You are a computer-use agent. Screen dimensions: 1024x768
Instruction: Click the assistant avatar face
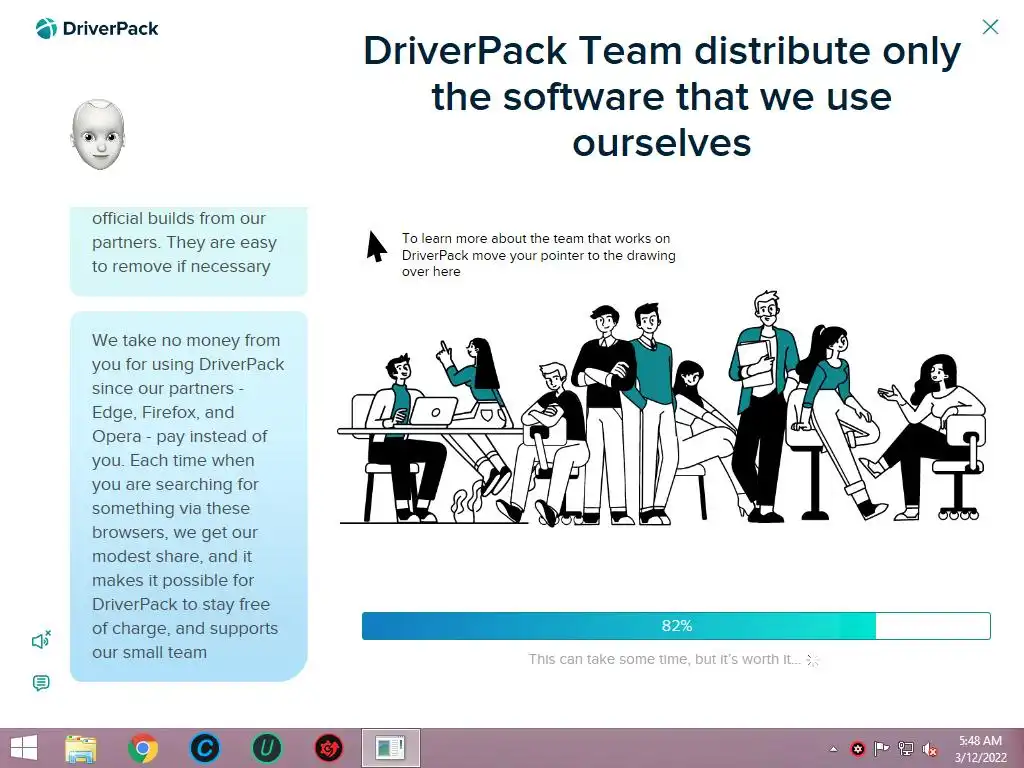point(98,135)
